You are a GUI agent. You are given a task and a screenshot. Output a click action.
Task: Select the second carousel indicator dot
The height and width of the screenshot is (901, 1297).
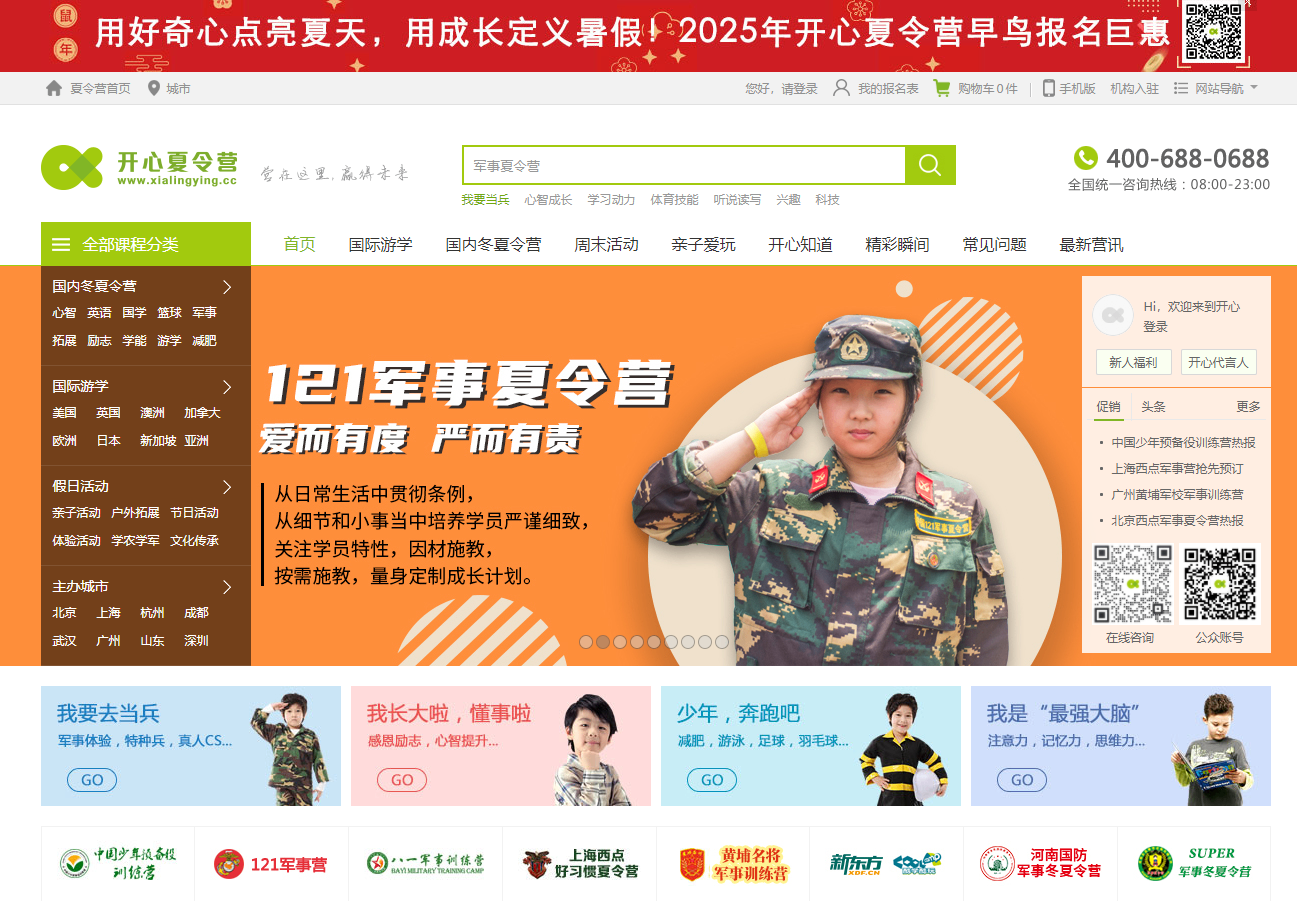(x=603, y=642)
